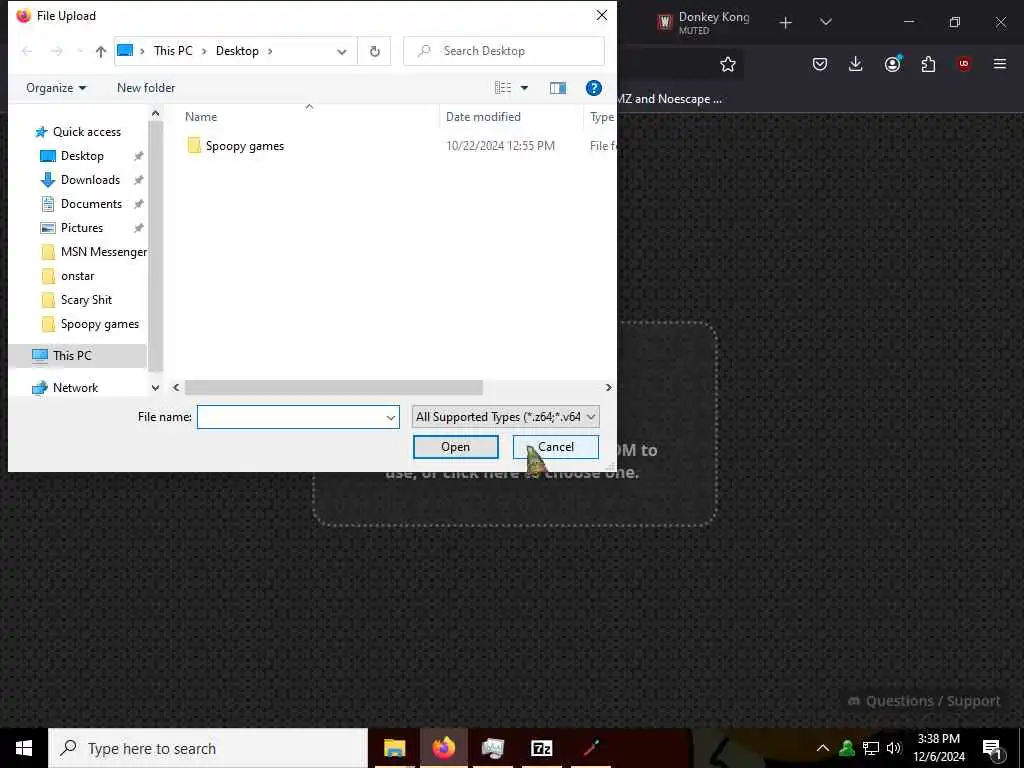This screenshot has width=1024, height=768.
Task: Select Scary Shit folder in sidebar
Action: pyautogui.click(x=86, y=300)
